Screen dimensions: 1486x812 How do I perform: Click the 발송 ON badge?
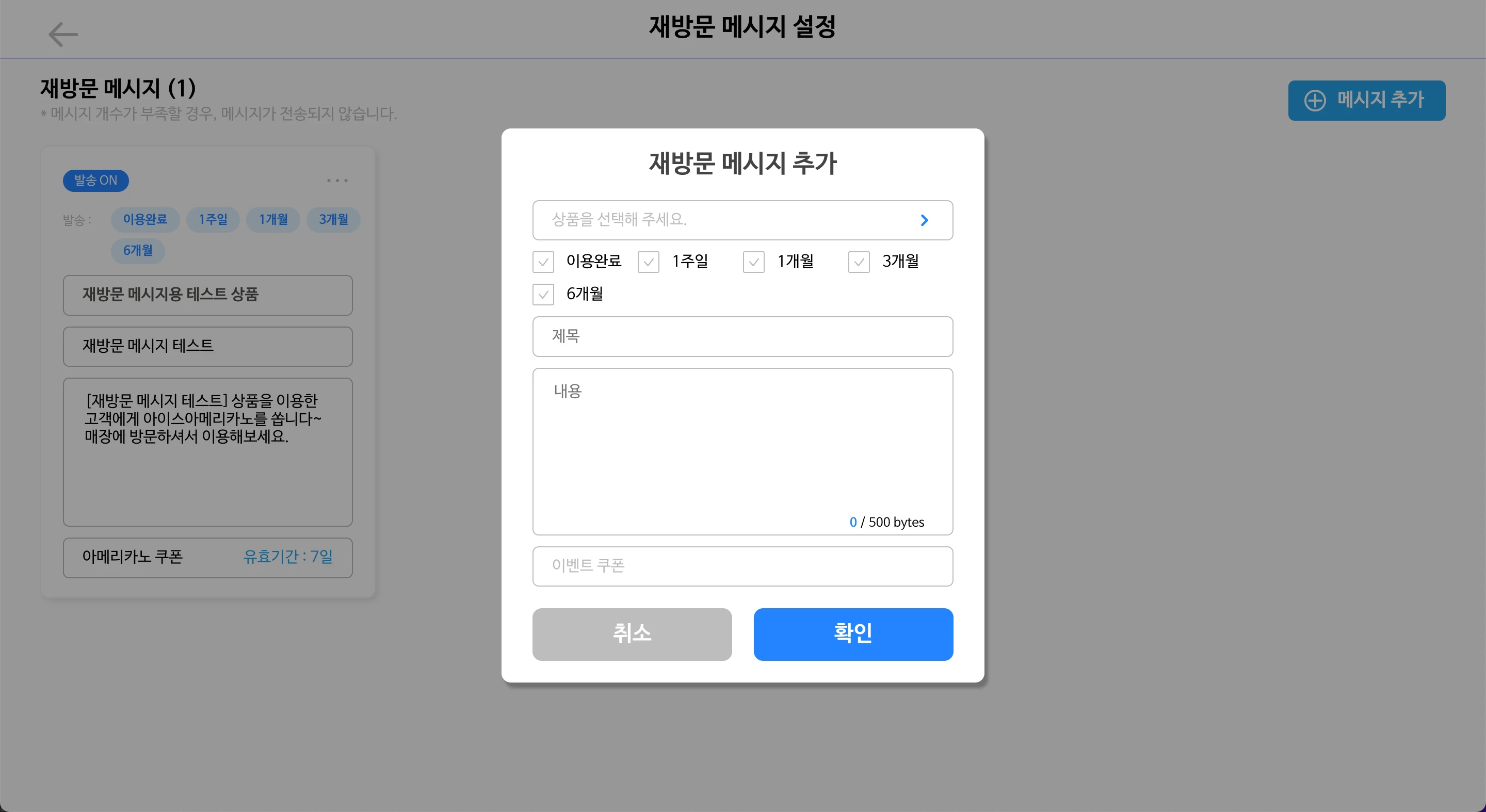tap(96, 181)
